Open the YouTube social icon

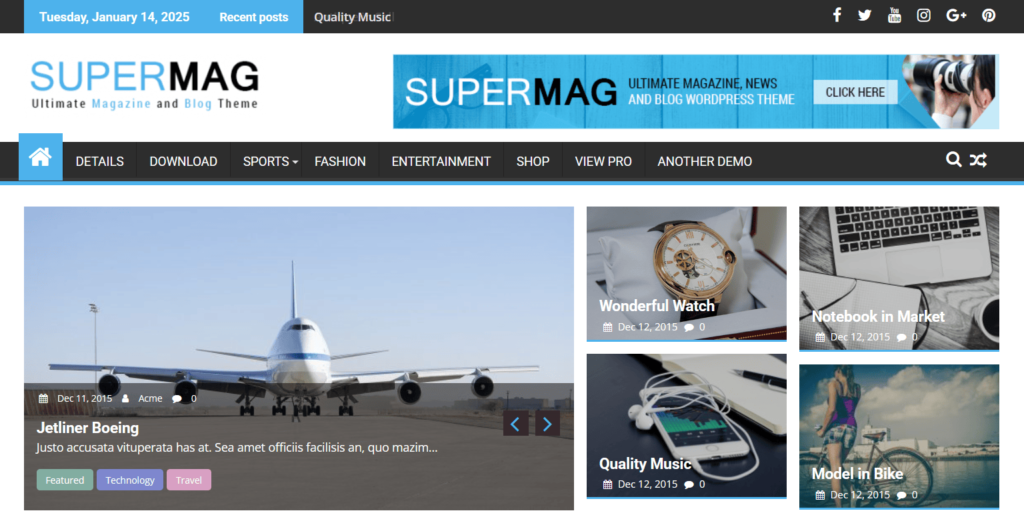coord(894,15)
